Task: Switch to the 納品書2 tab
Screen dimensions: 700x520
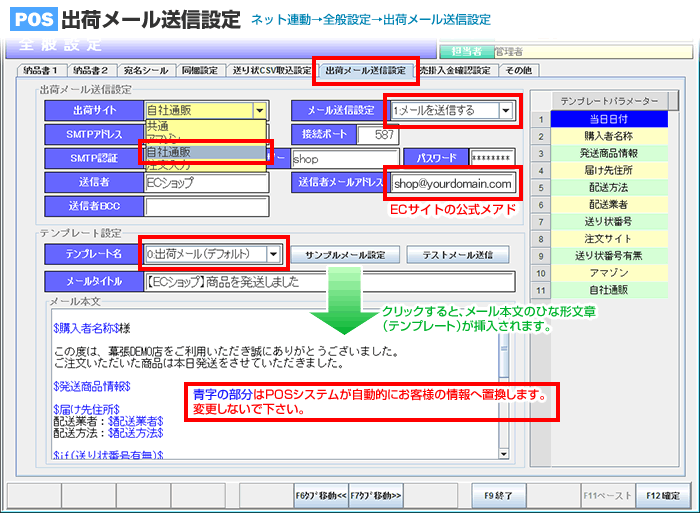Action: (x=91, y=71)
